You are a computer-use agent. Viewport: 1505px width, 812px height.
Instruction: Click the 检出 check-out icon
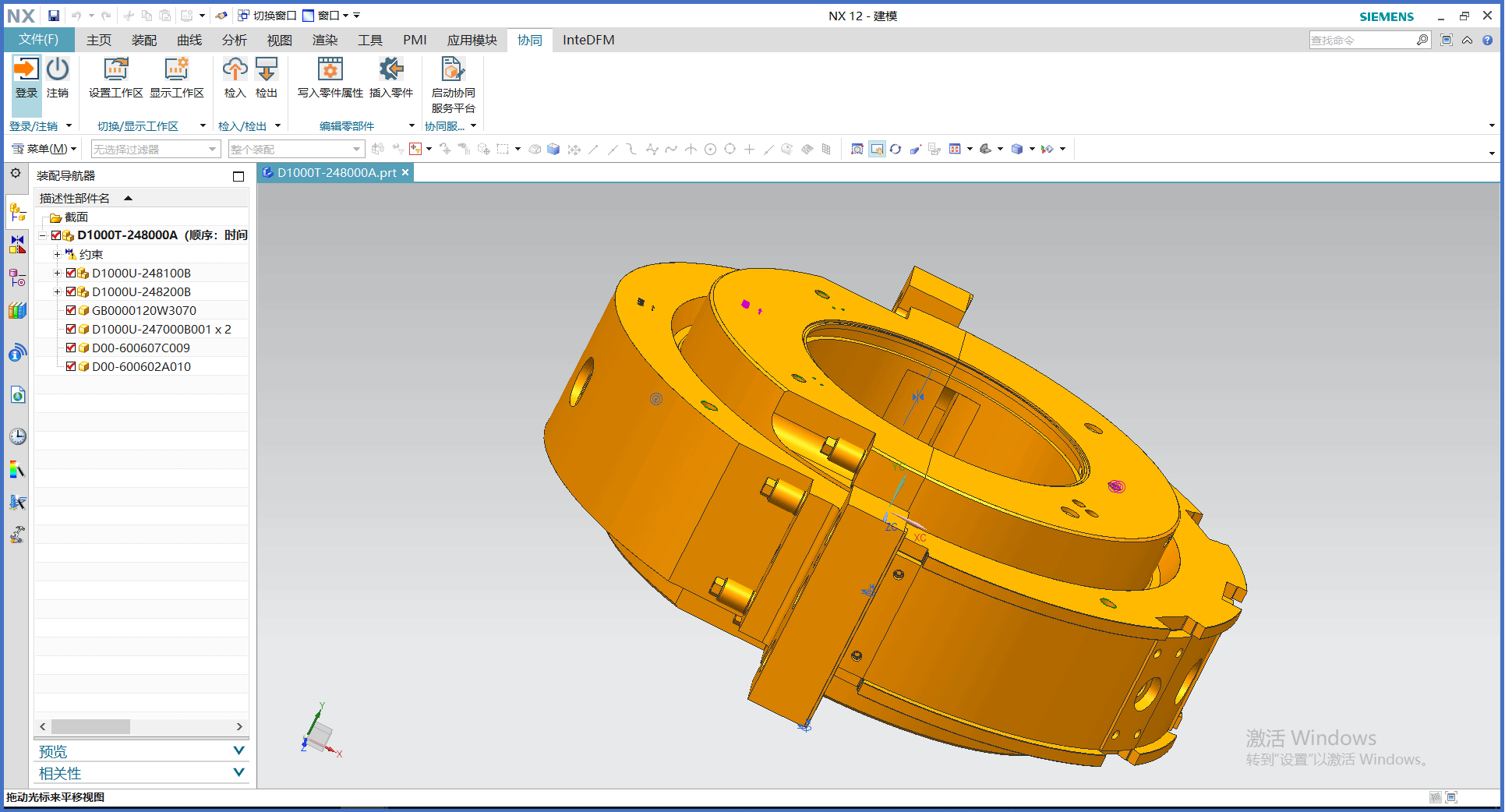pyautogui.click(x=267, y=77)
